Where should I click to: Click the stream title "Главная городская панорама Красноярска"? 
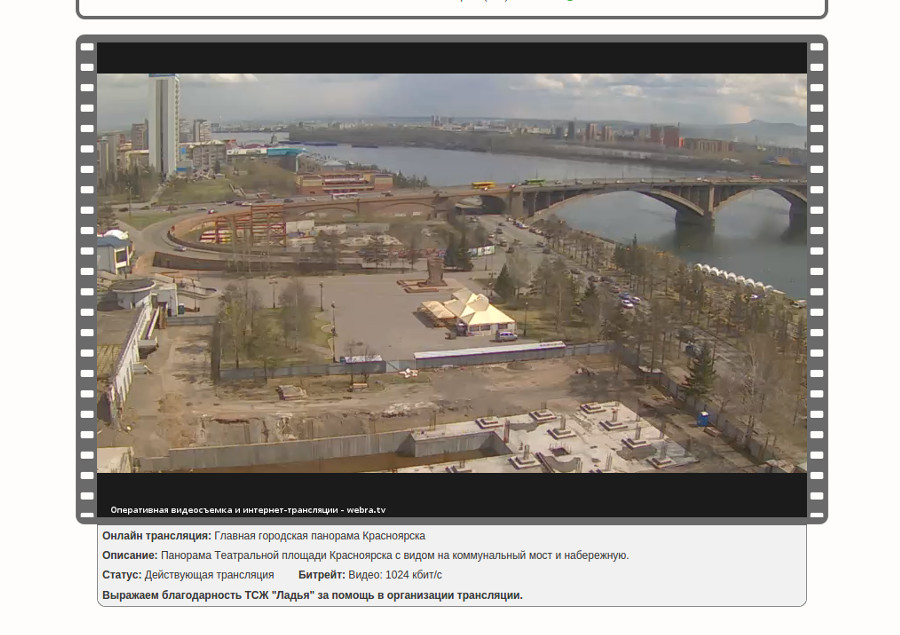pos(319,536)
